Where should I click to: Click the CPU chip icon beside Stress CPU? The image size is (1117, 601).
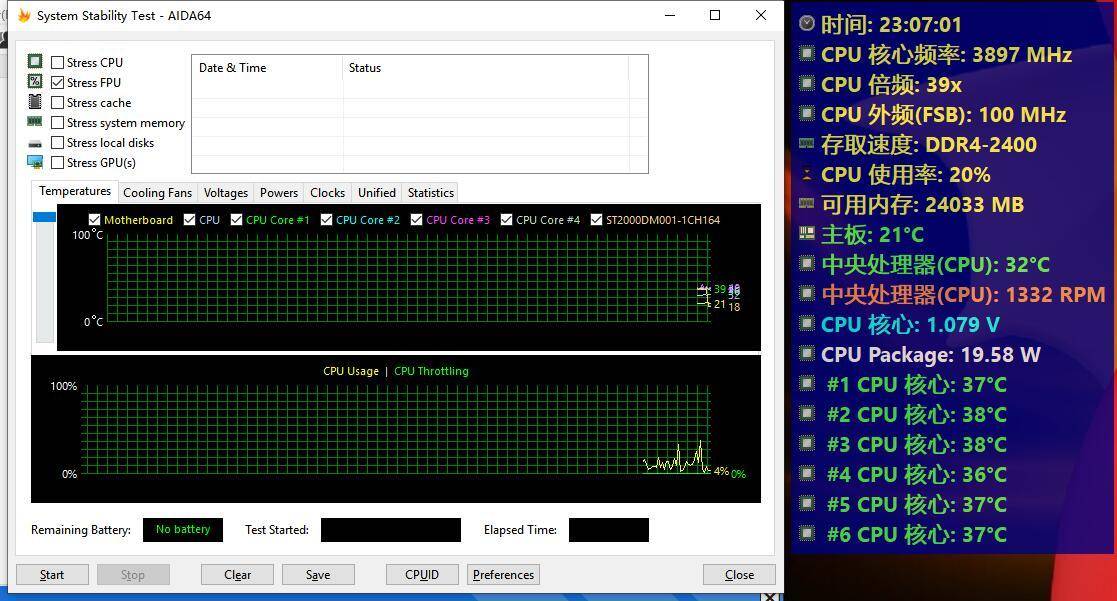tap(35, 61)
